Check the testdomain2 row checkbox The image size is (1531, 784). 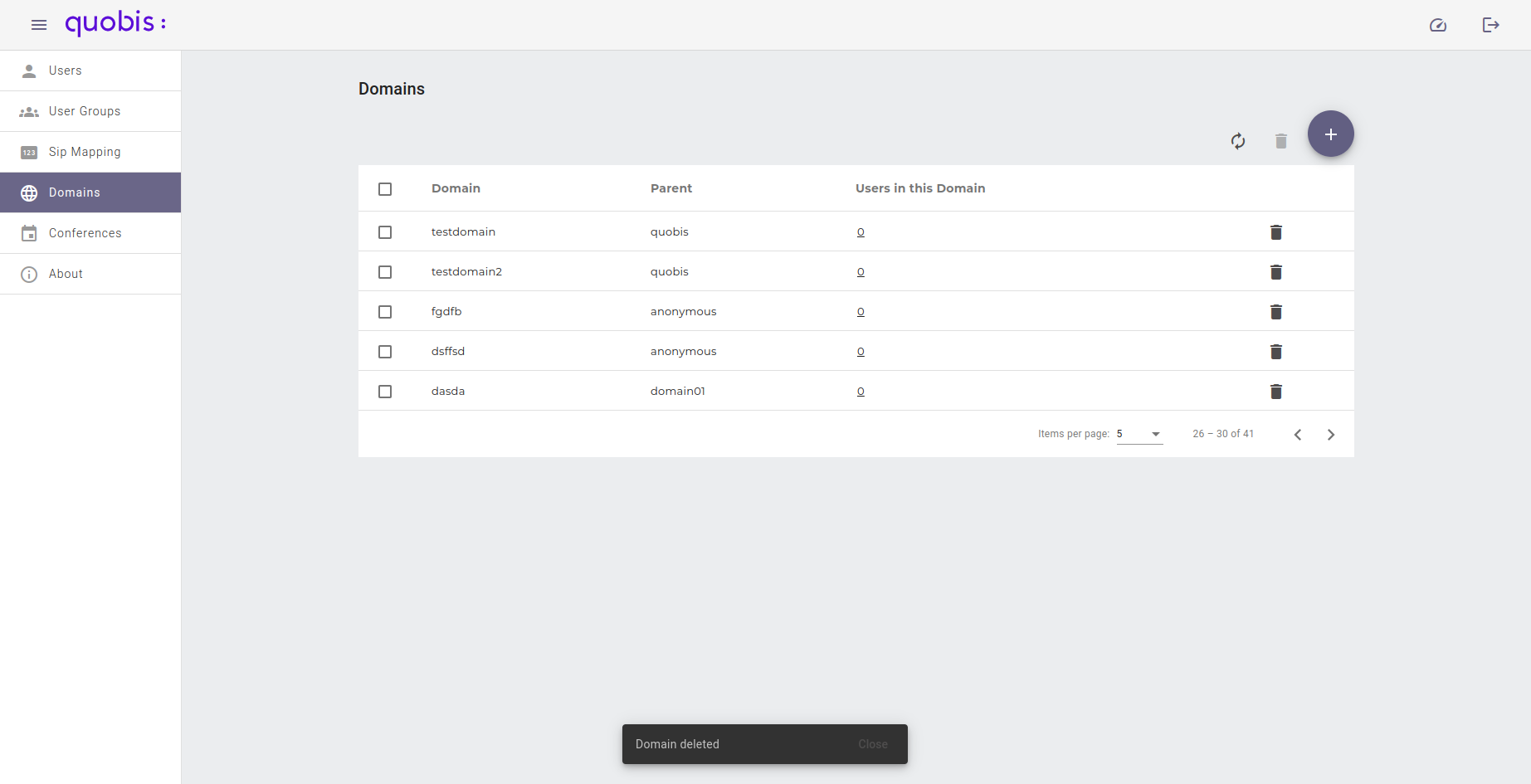(x=385, y=272)
